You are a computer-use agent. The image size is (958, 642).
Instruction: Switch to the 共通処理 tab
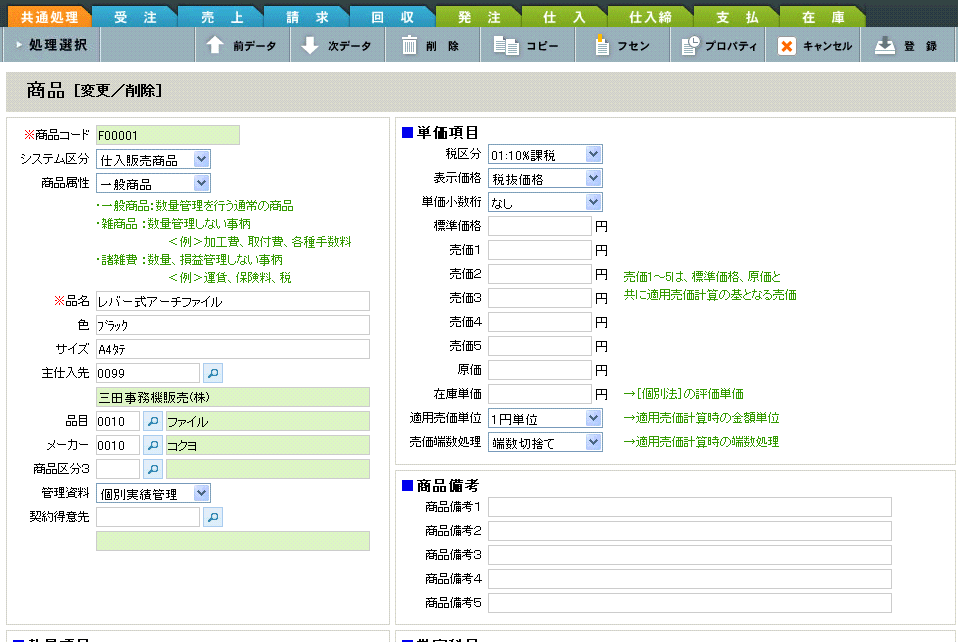tap(49, 17)
